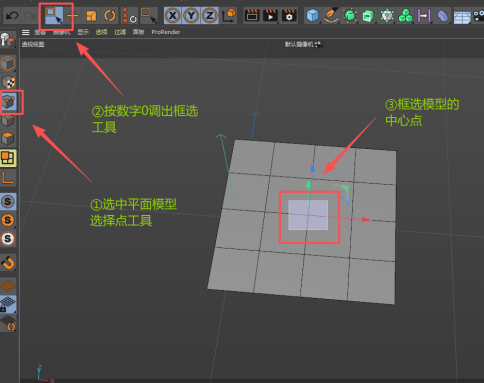Toggle the Locked Workplane grid with padlock
The height and width of the screenshot is (383, 484).
[8, 304]
